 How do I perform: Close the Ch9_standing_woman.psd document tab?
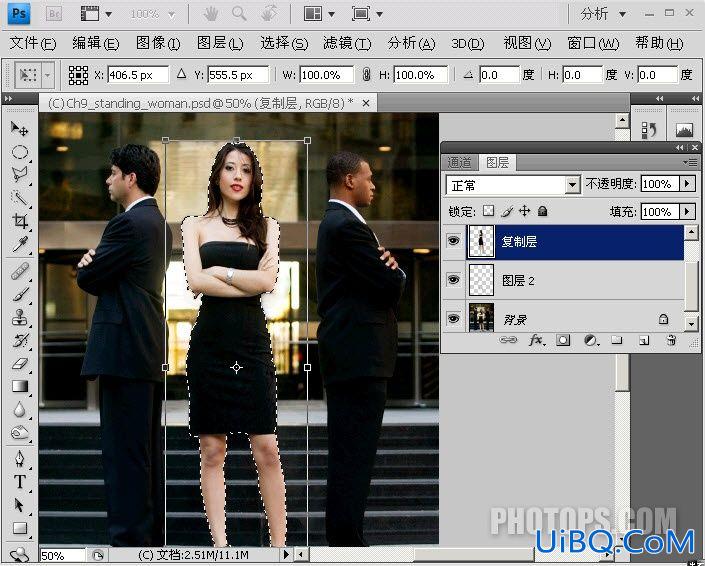coord(366,103)
